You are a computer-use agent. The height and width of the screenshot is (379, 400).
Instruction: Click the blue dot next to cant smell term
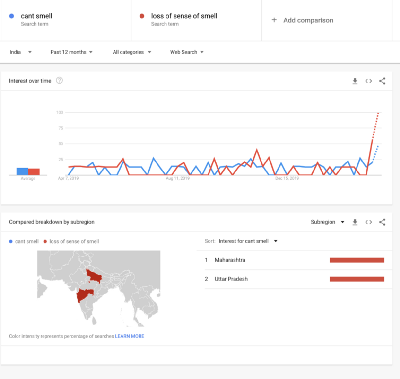[x=12, y=16]
